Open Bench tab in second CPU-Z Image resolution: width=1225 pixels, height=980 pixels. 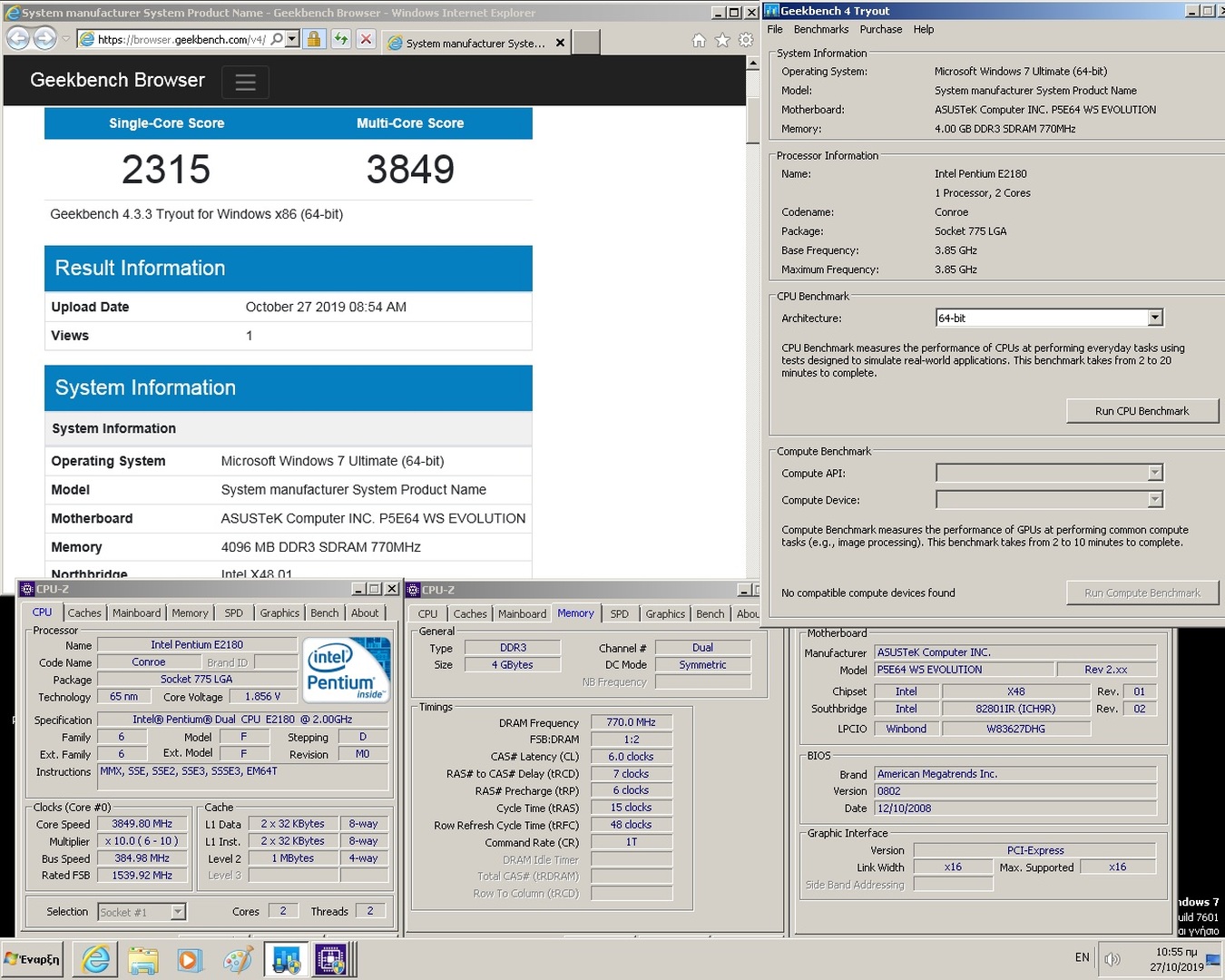[x=710, y=614]
